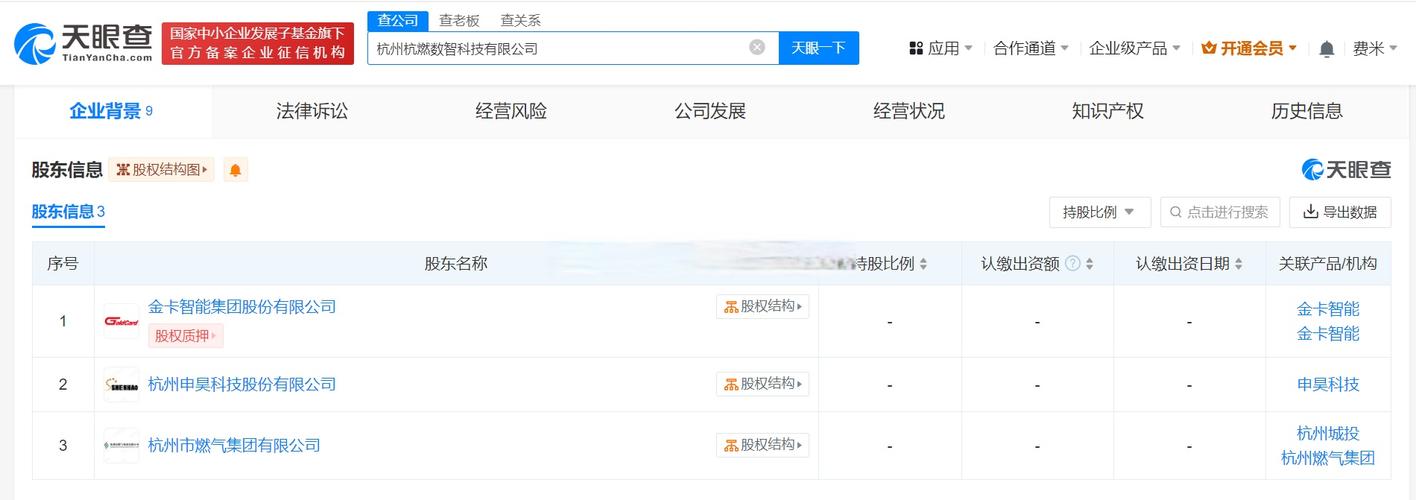This screenshot has width=1416, height=500.
Task: Click the 天眼一下 search button
Action: (x=819, y=48)
